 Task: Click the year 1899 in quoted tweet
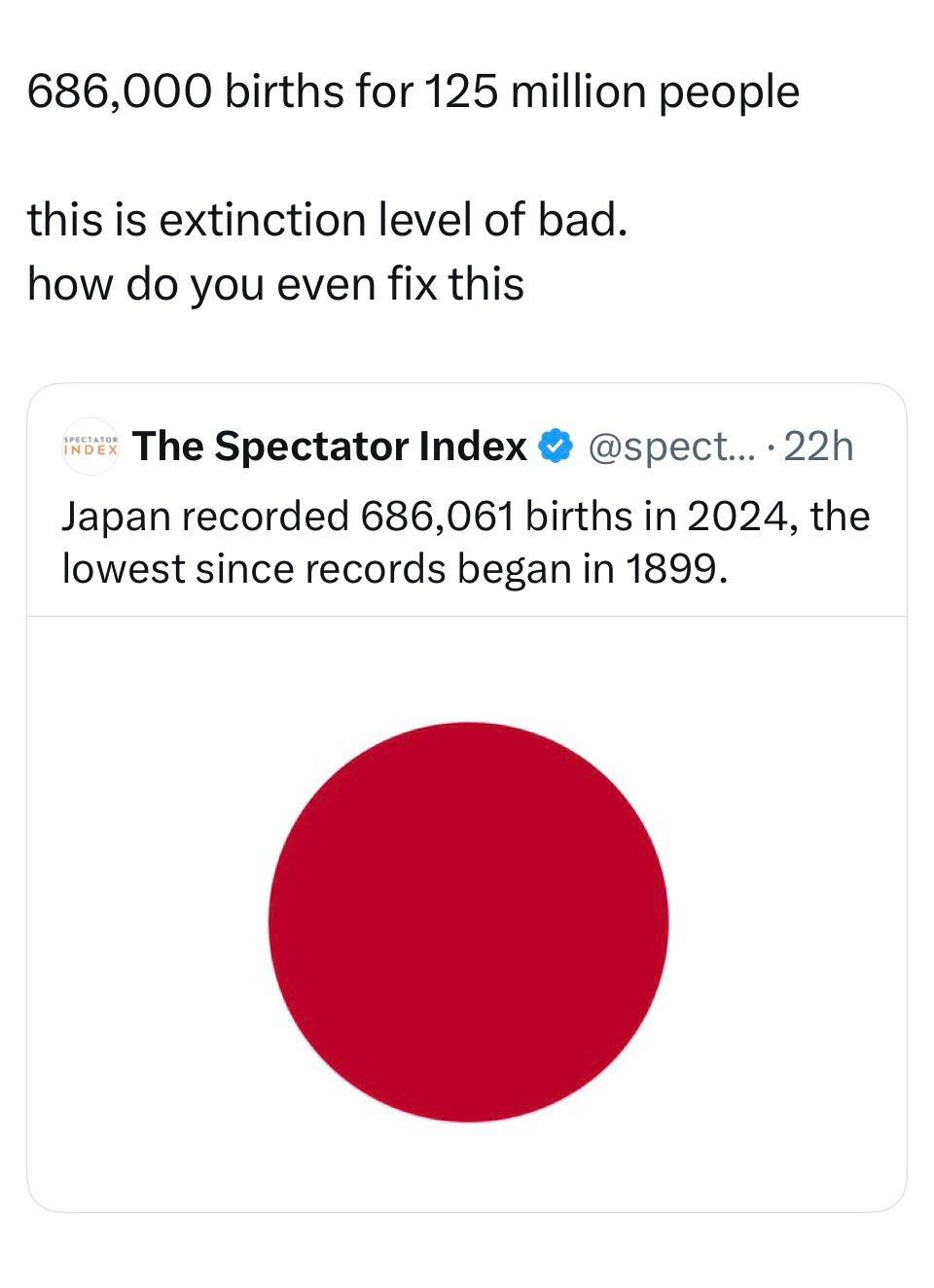point(674,569)
